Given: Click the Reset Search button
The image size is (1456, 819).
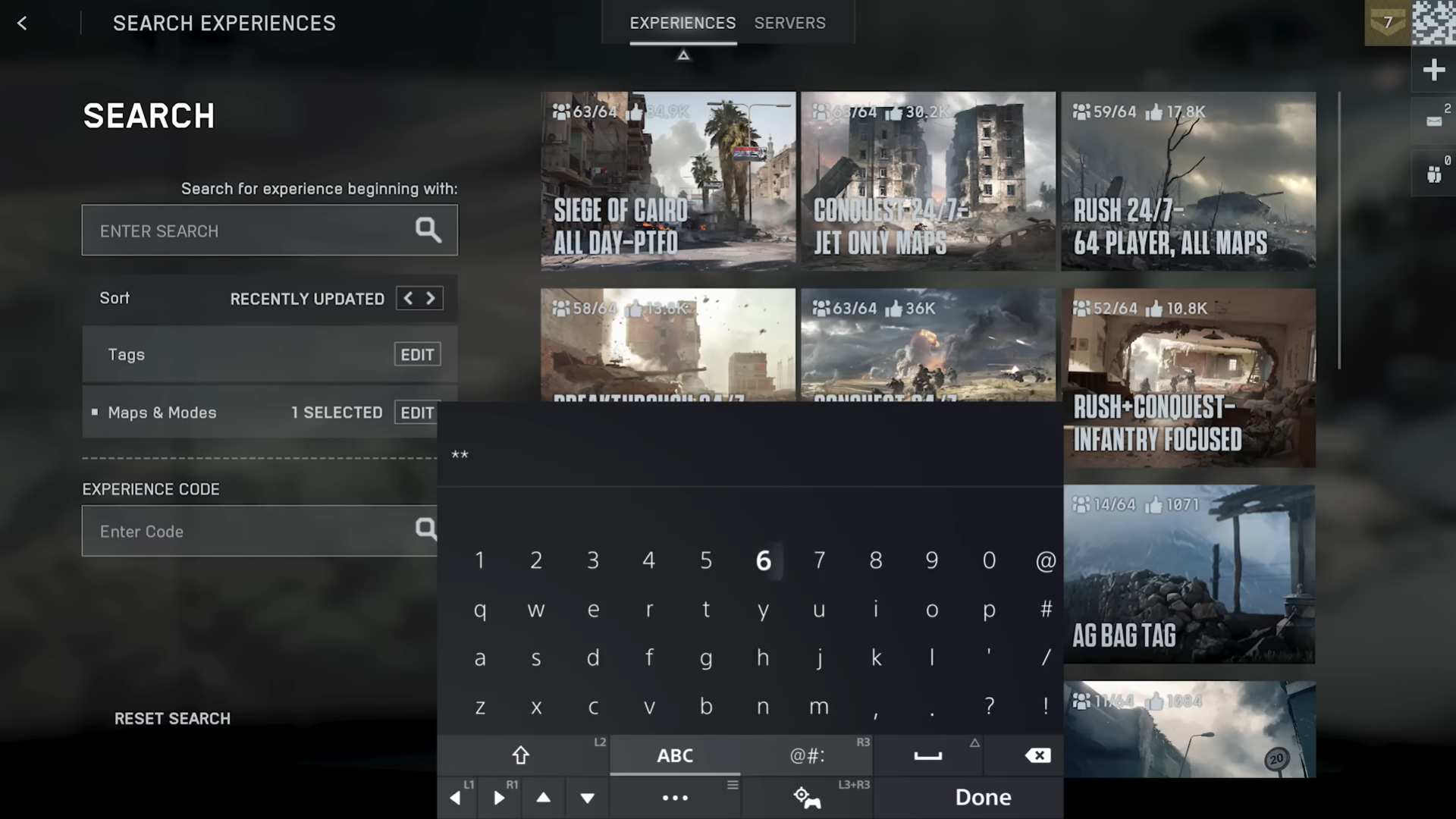Looking at the screenshot, I should [172, 718].
